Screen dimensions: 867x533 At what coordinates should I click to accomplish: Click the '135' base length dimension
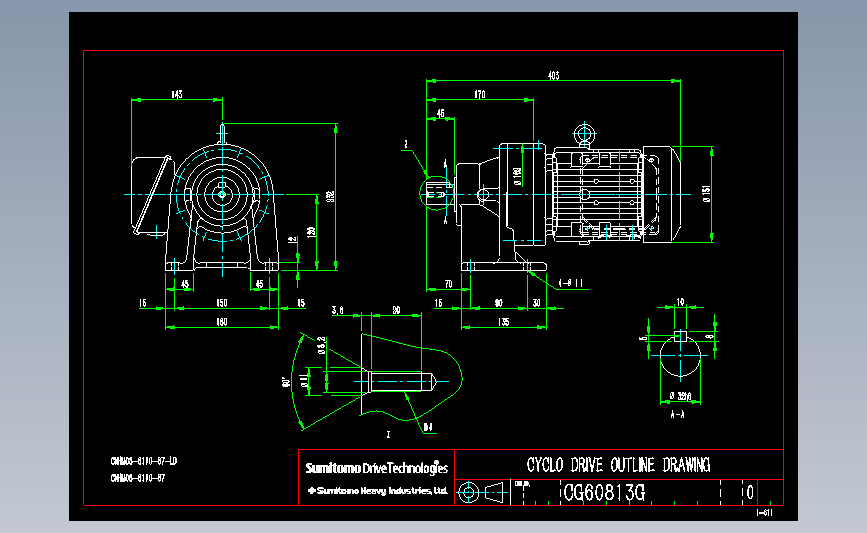pos(504,322)
